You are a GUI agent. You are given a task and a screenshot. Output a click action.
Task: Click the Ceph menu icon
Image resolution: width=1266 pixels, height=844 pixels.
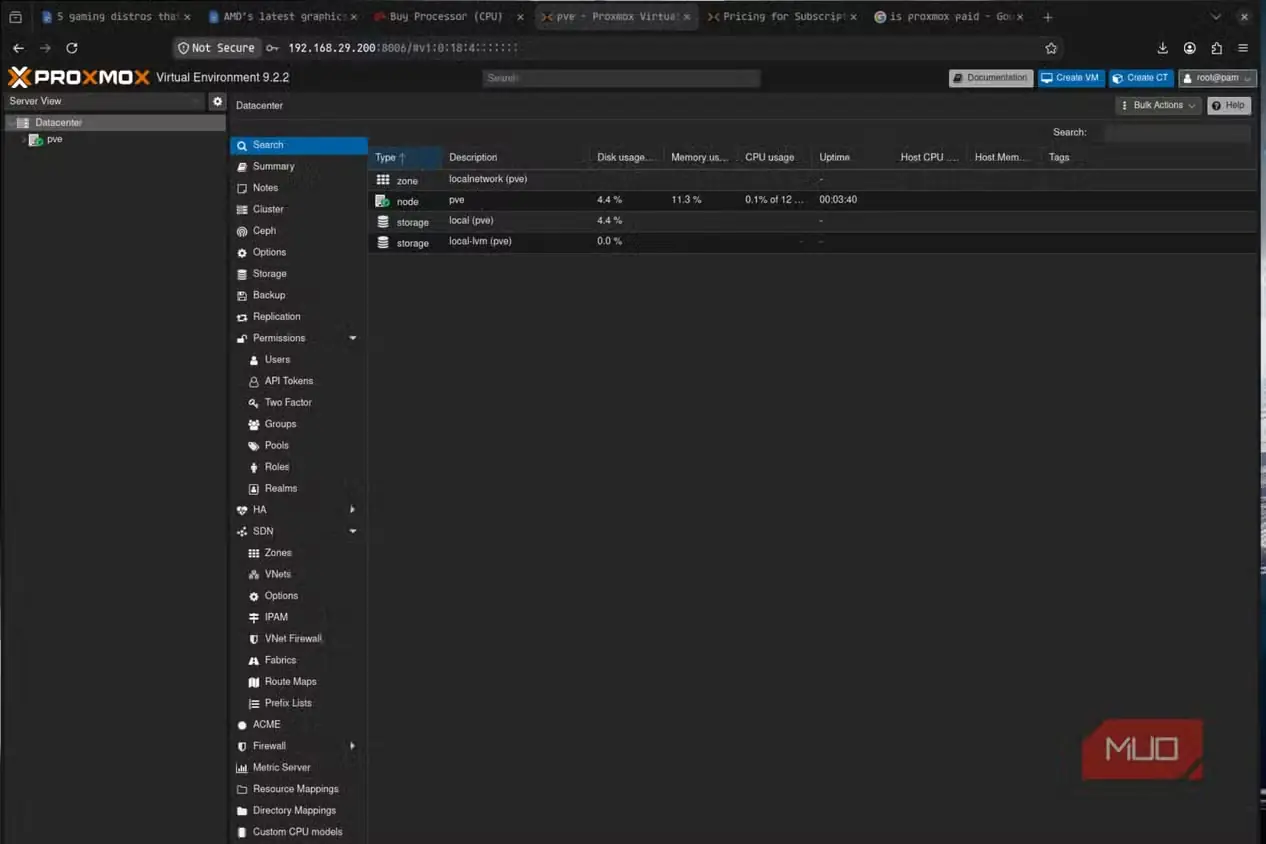(242, 231)
